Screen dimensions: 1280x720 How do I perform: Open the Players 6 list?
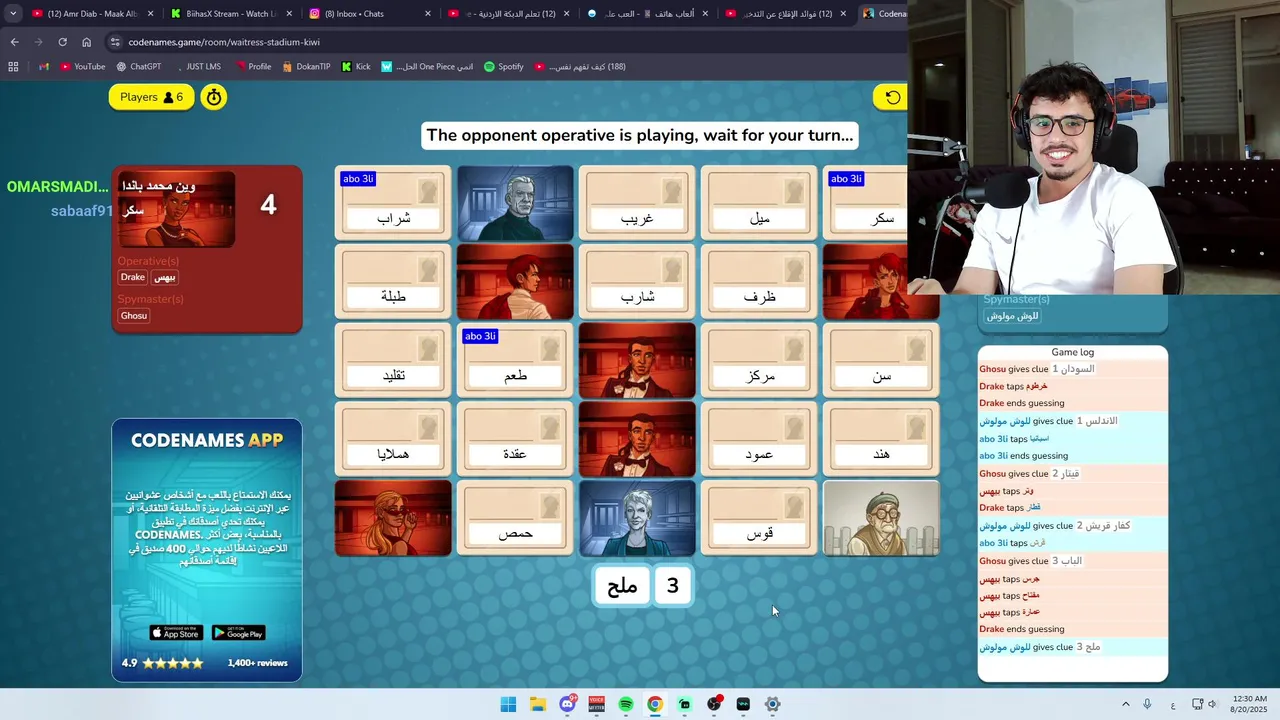coord(152,97)
